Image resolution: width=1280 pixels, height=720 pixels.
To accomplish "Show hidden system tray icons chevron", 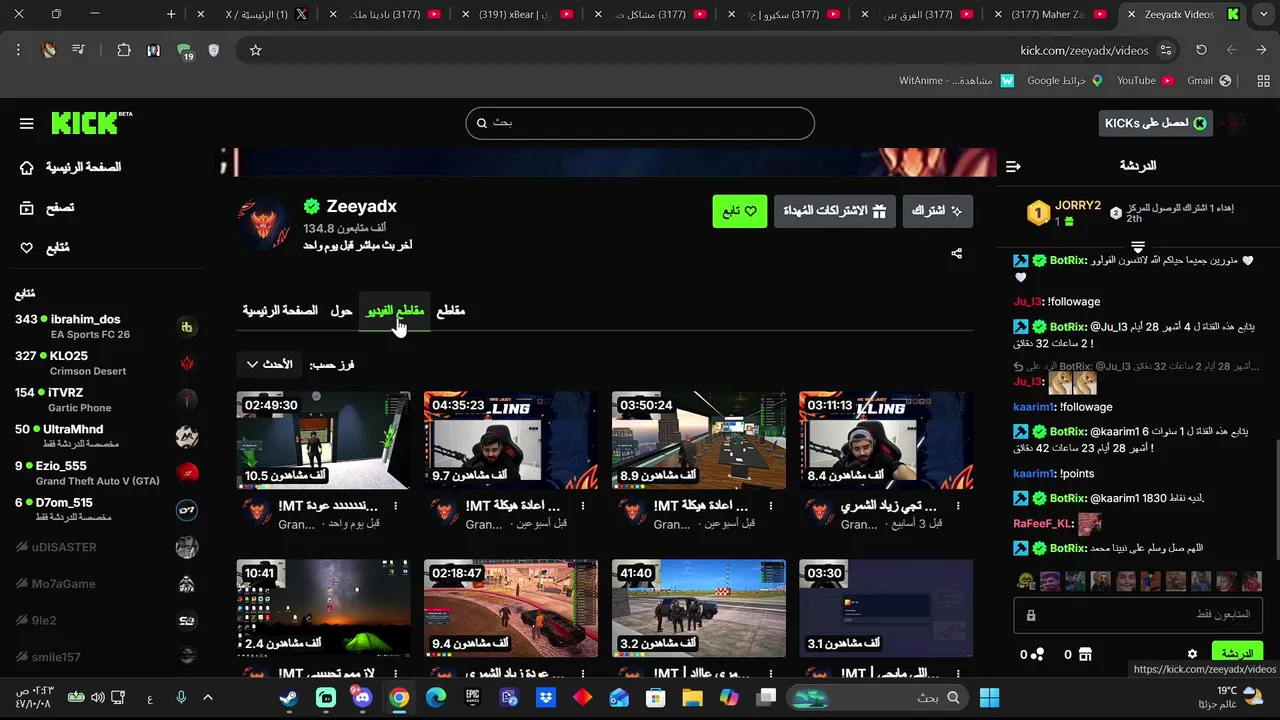I will pyautogui.click(x=208, y=698).
